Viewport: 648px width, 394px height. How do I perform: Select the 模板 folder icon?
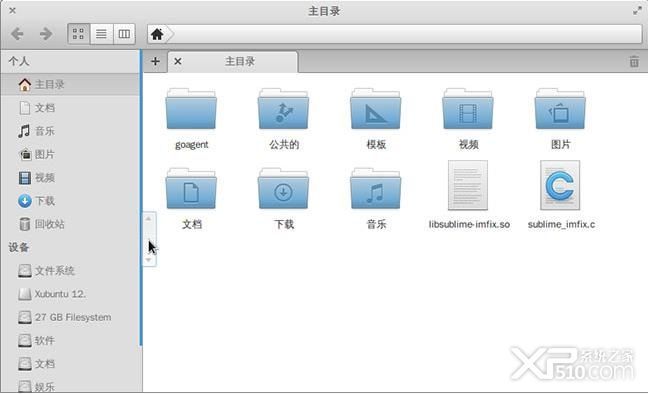click(x=376, y=109)
